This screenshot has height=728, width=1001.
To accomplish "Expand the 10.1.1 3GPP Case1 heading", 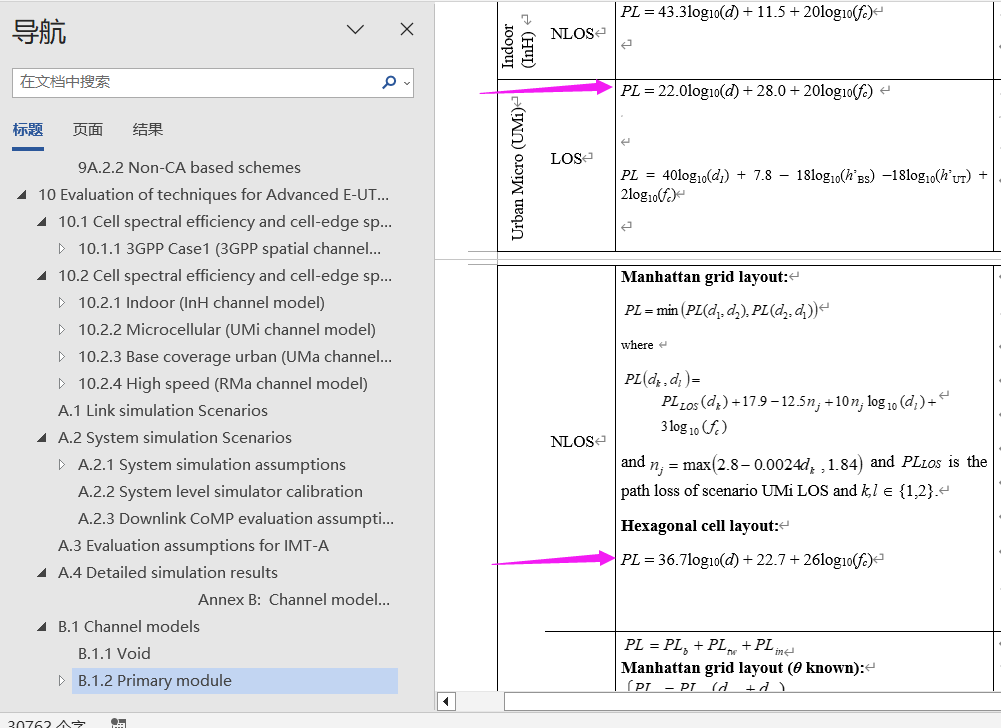I will 62,249.
